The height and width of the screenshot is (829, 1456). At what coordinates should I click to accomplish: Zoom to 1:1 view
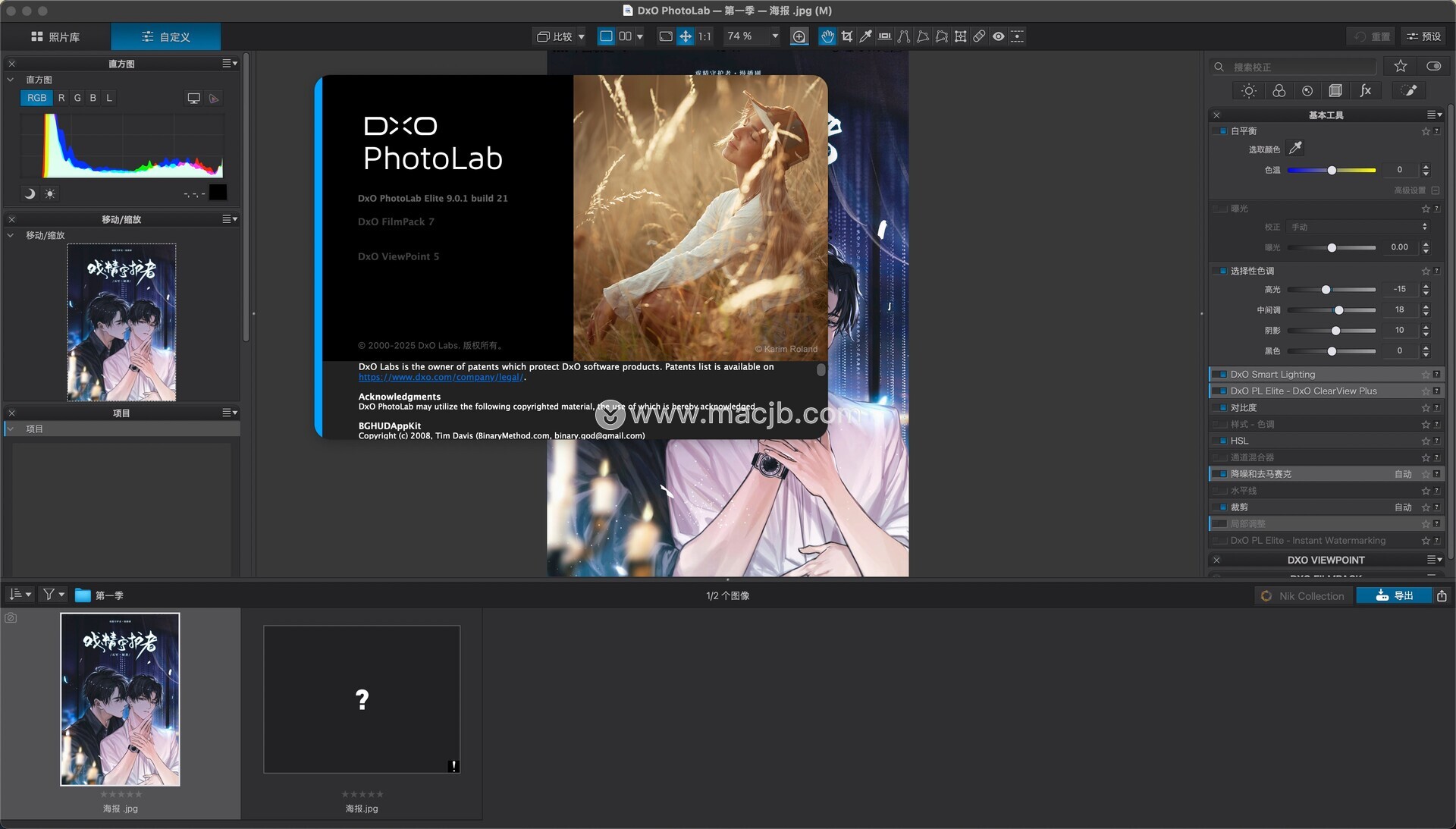tap(704, 36)
